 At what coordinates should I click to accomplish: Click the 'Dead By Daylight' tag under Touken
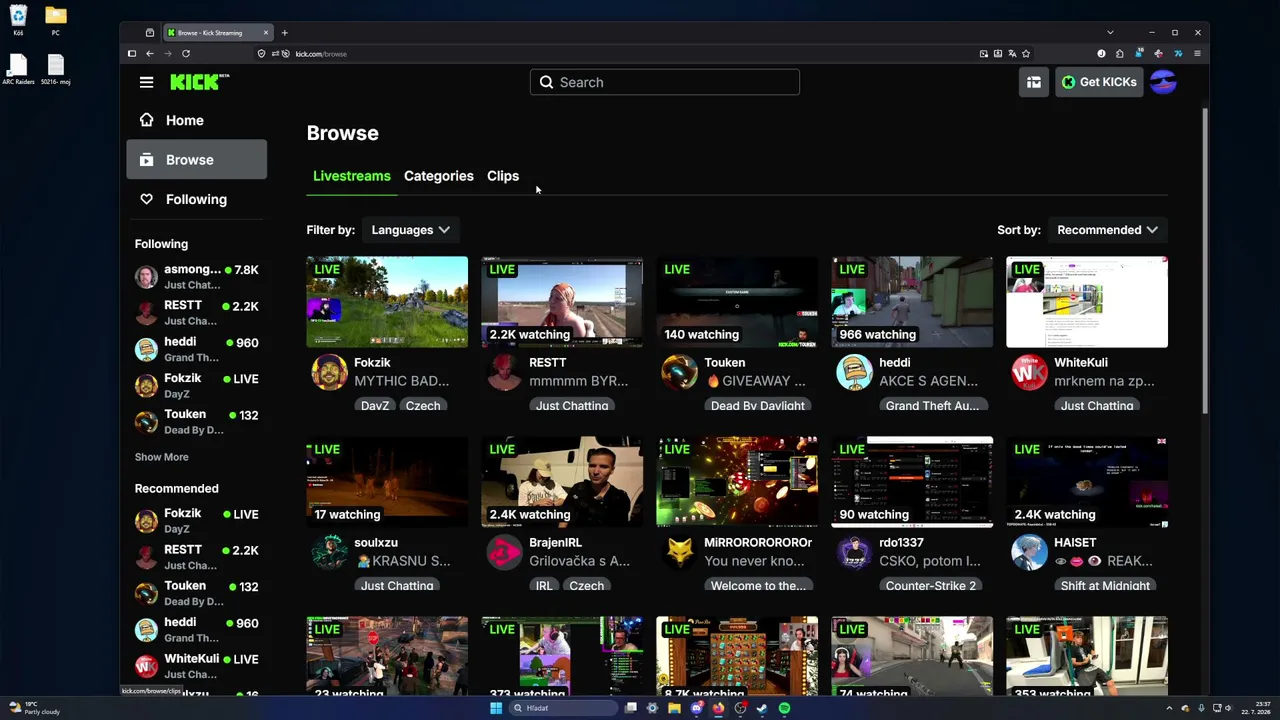(758, 405)
